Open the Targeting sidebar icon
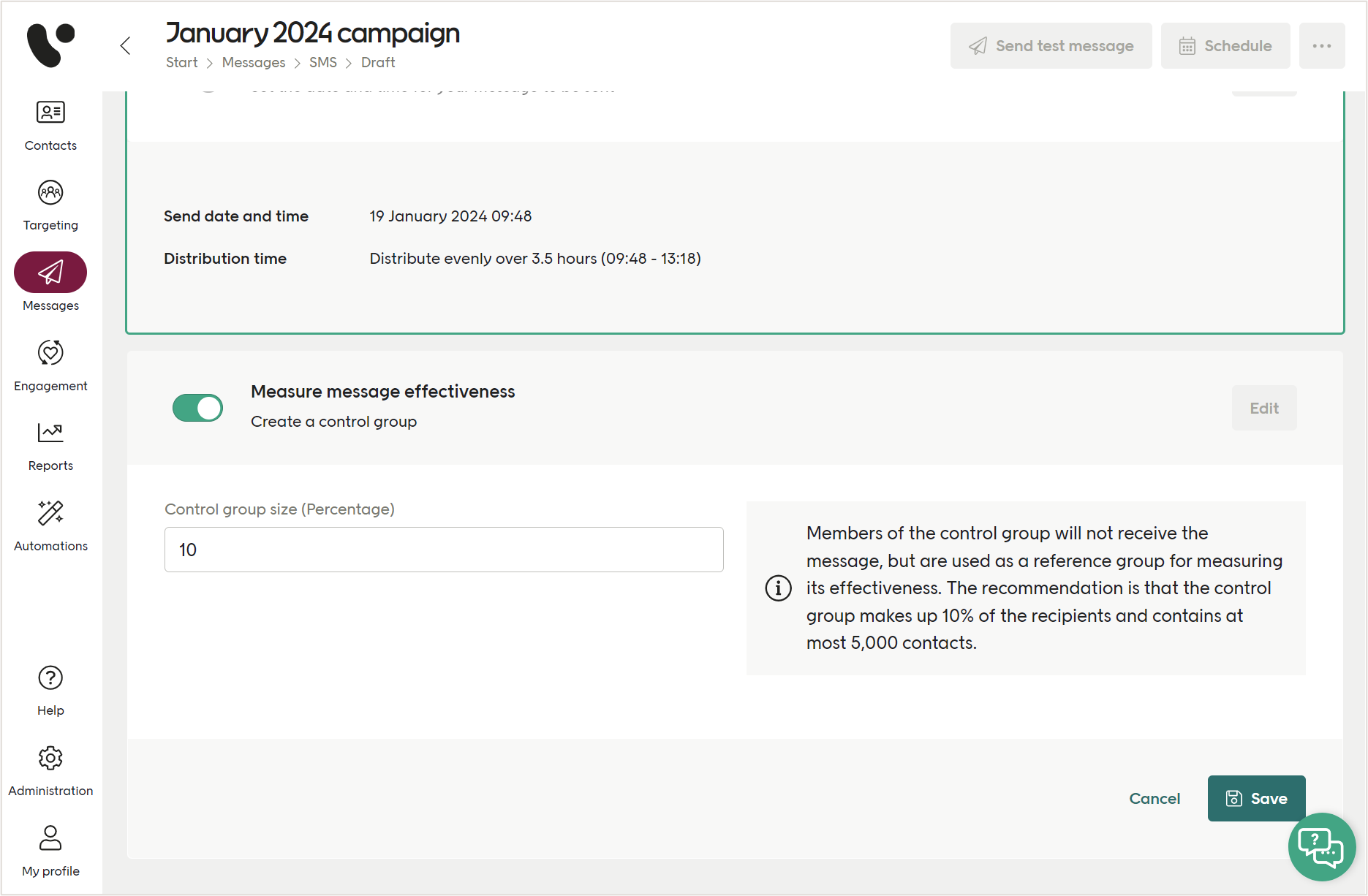Viewport: 1368px width, 896px height. click(50, 193)
